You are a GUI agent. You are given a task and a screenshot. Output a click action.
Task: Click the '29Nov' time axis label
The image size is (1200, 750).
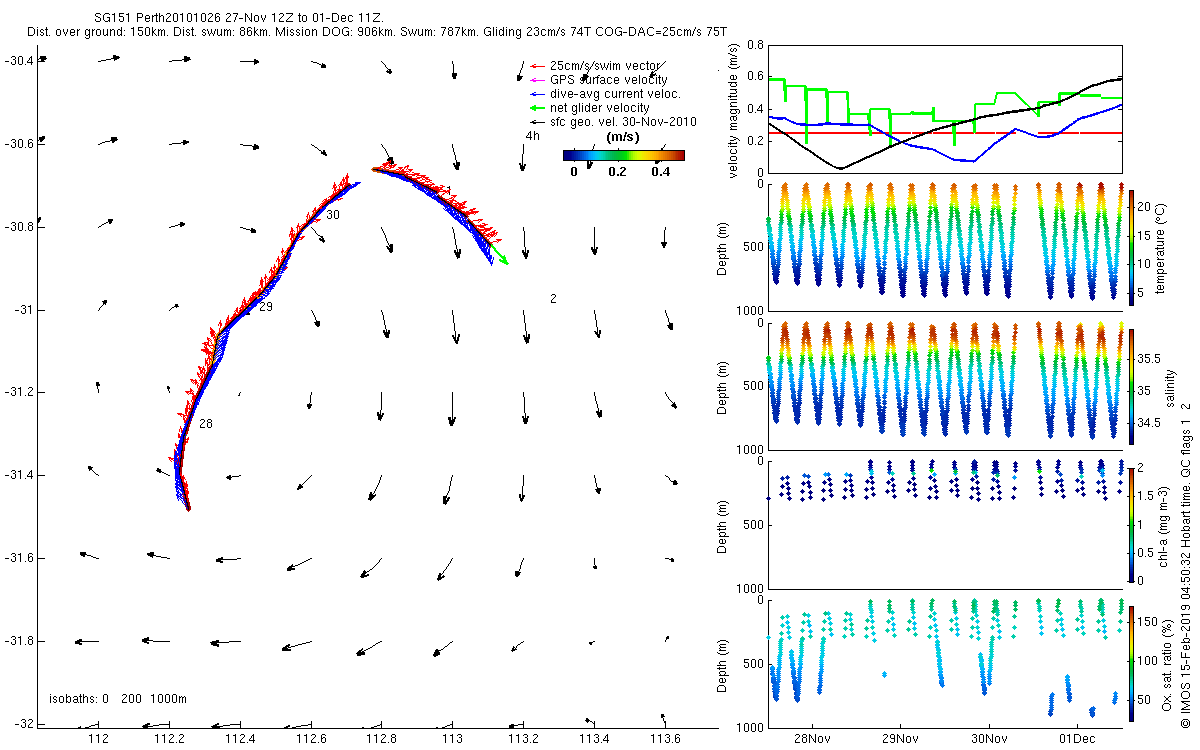[900, 740]
